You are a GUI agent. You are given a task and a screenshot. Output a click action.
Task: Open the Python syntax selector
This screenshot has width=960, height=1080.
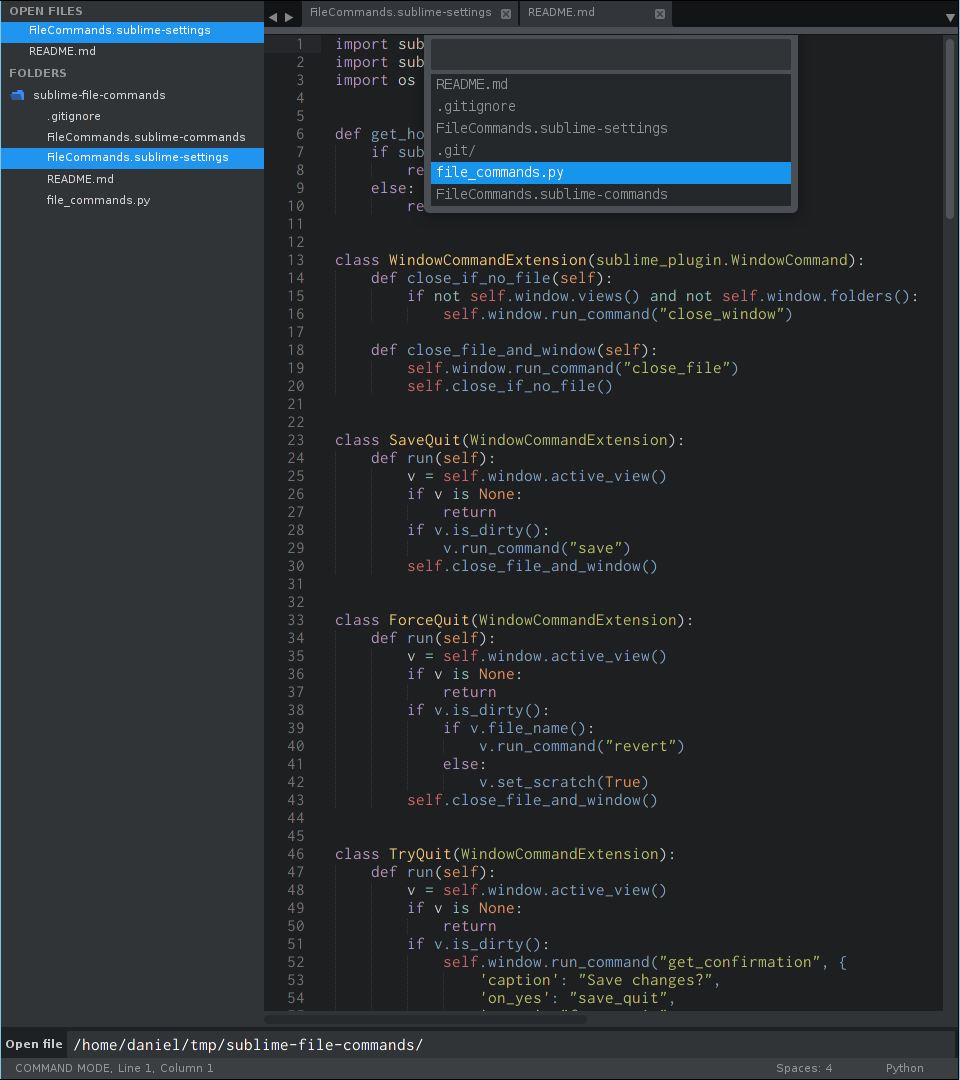904,1068
